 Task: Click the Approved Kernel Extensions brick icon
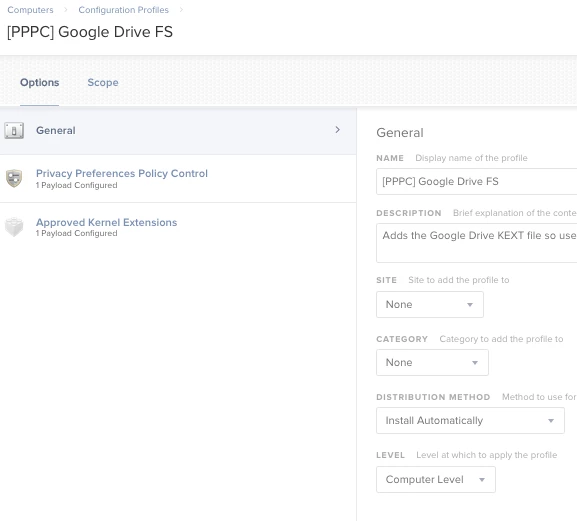pos(14,227)
